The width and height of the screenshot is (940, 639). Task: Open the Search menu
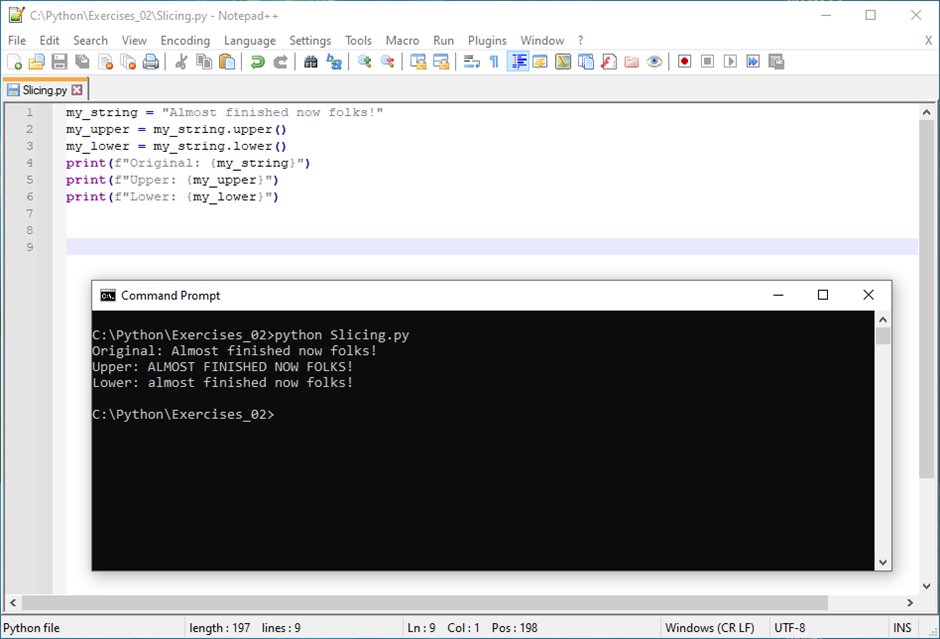coord(91,40)
